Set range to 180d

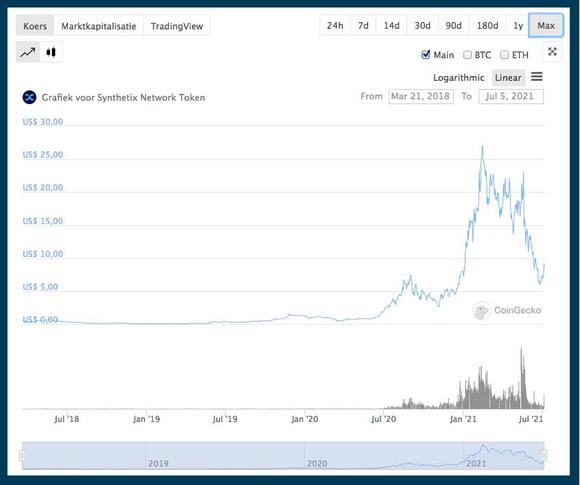click(x=487, y=26)
